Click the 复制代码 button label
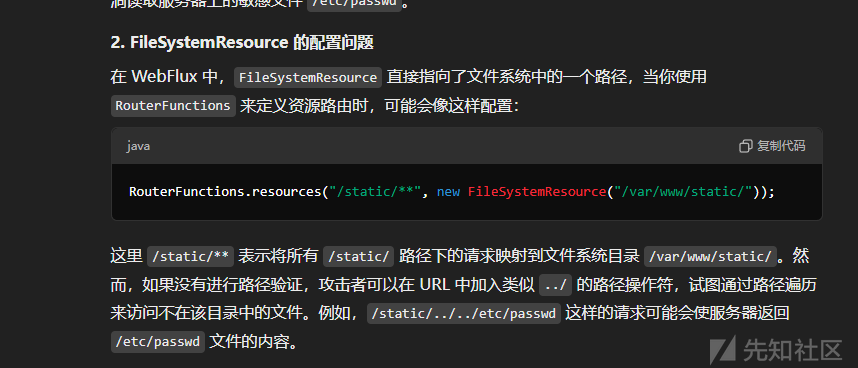The height and width of the screenshot is (368, 858). click(x=781, y=146)
